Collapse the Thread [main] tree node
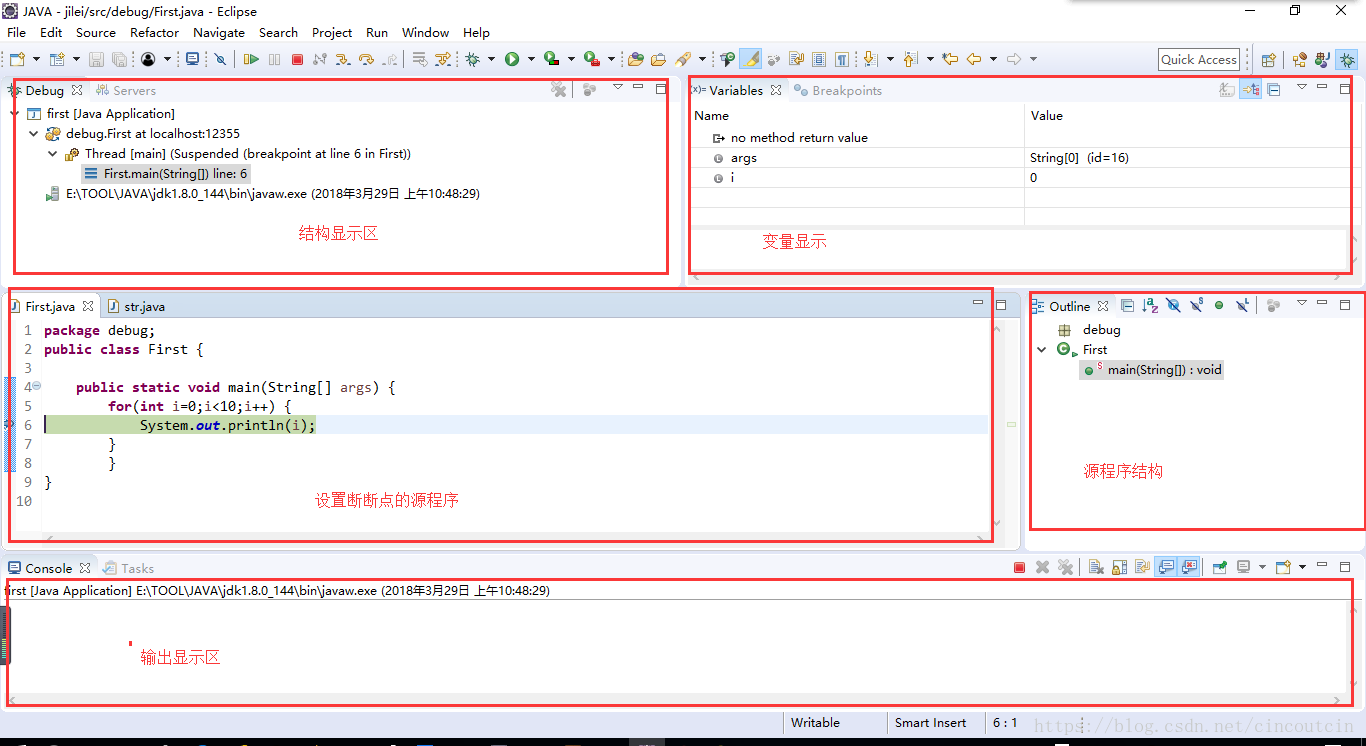 point(53,154)
